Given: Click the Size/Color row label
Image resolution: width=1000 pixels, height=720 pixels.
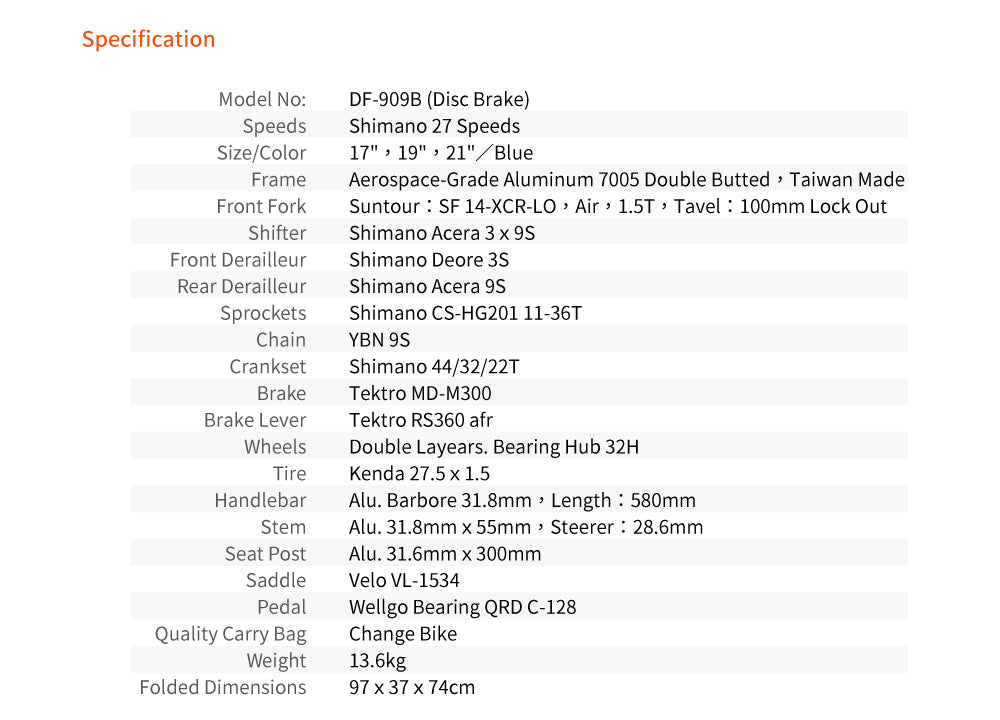Looking at the screenshot, I should coord(261,153).
